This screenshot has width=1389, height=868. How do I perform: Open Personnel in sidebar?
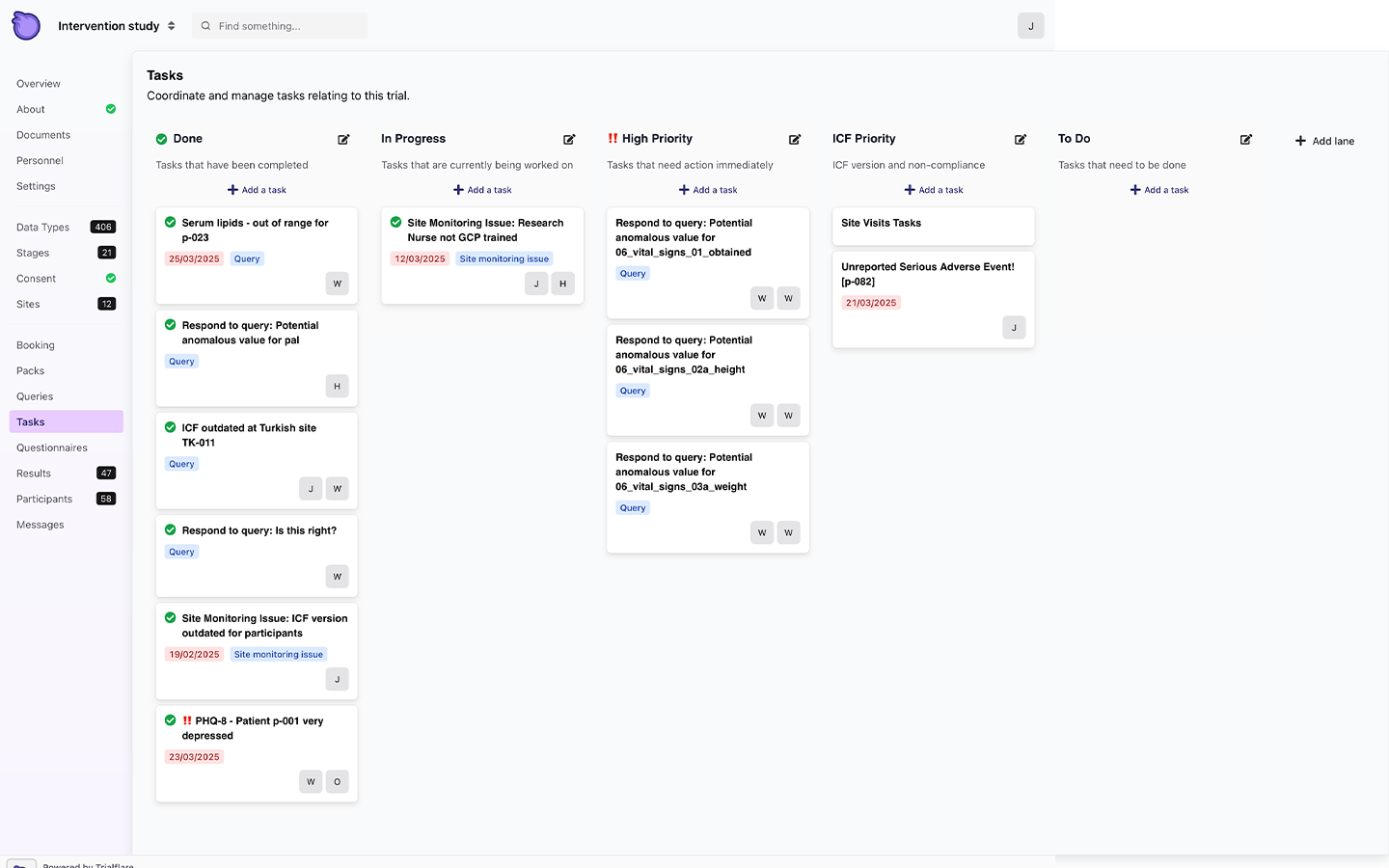coord(40,161)
